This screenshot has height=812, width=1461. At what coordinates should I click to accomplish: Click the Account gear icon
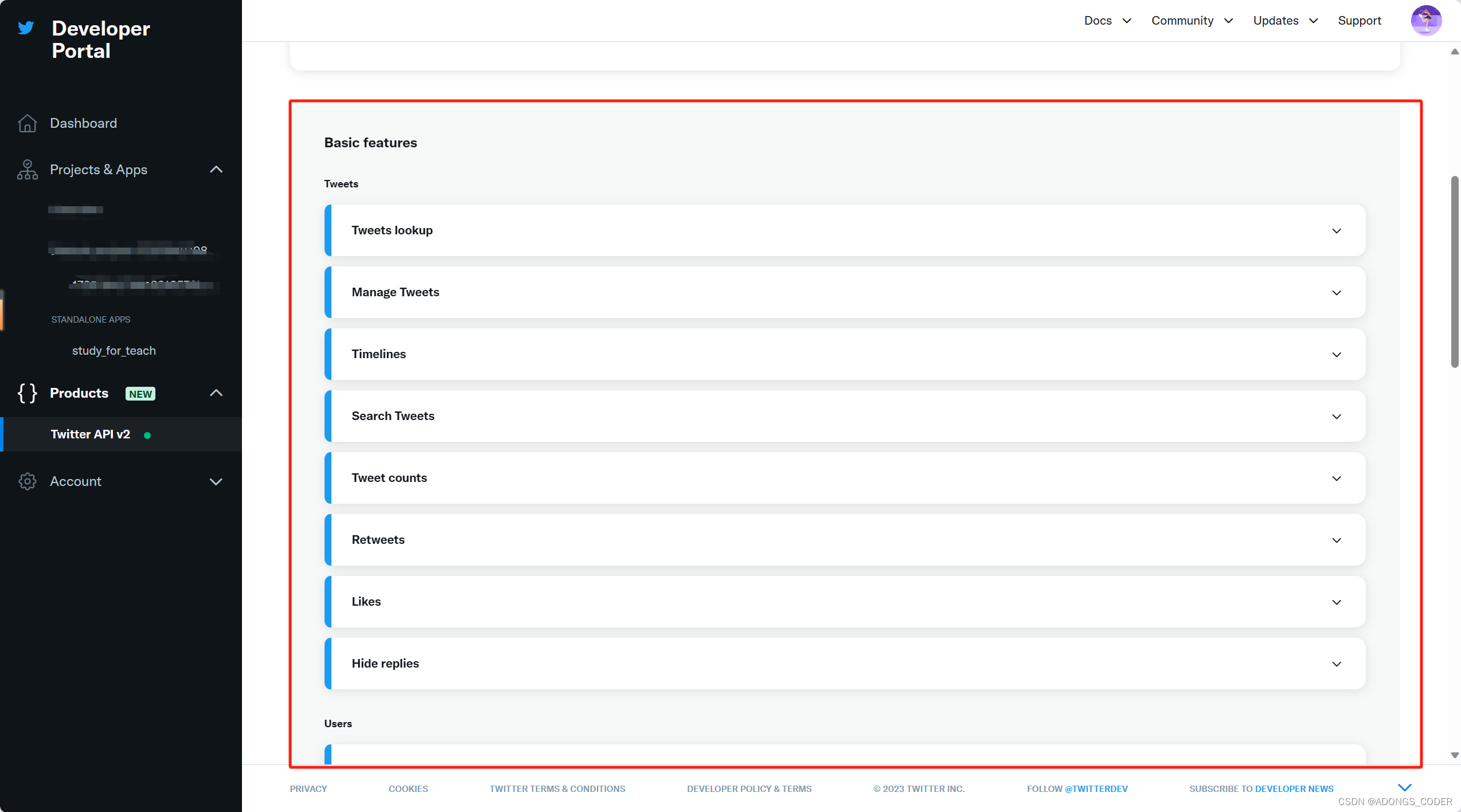click(27, 481)
